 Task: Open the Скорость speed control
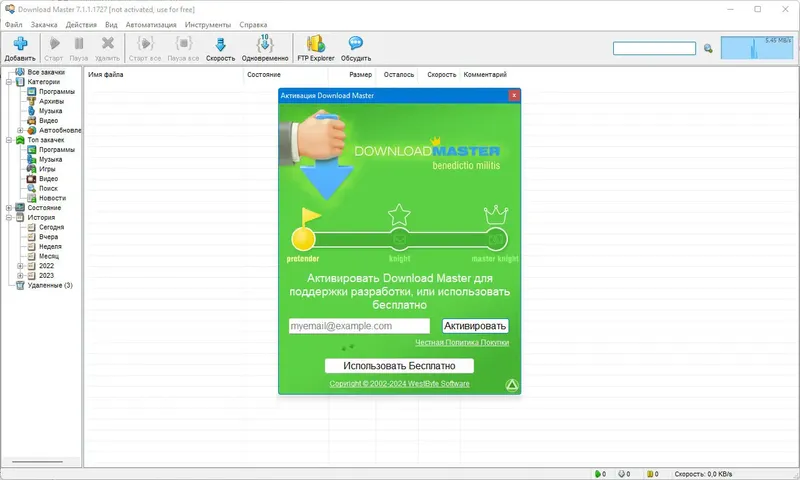(x=220, y=48)
